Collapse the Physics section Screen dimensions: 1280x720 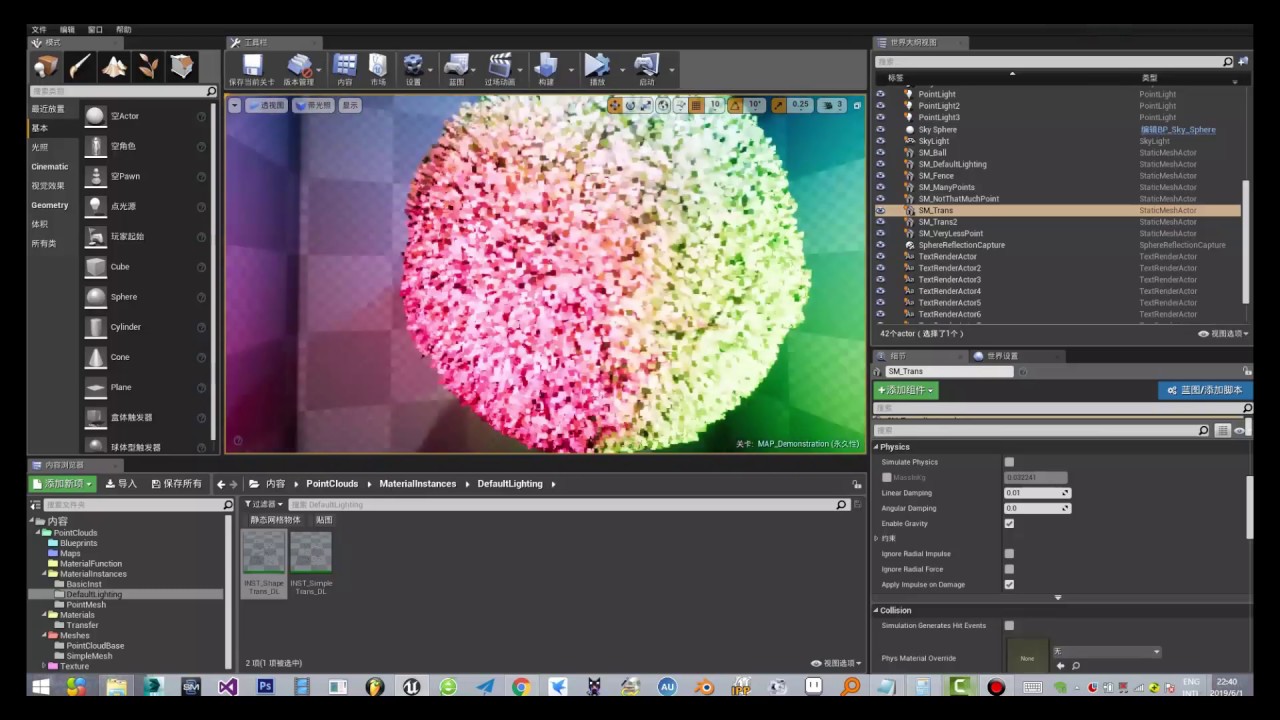[876, 447]
